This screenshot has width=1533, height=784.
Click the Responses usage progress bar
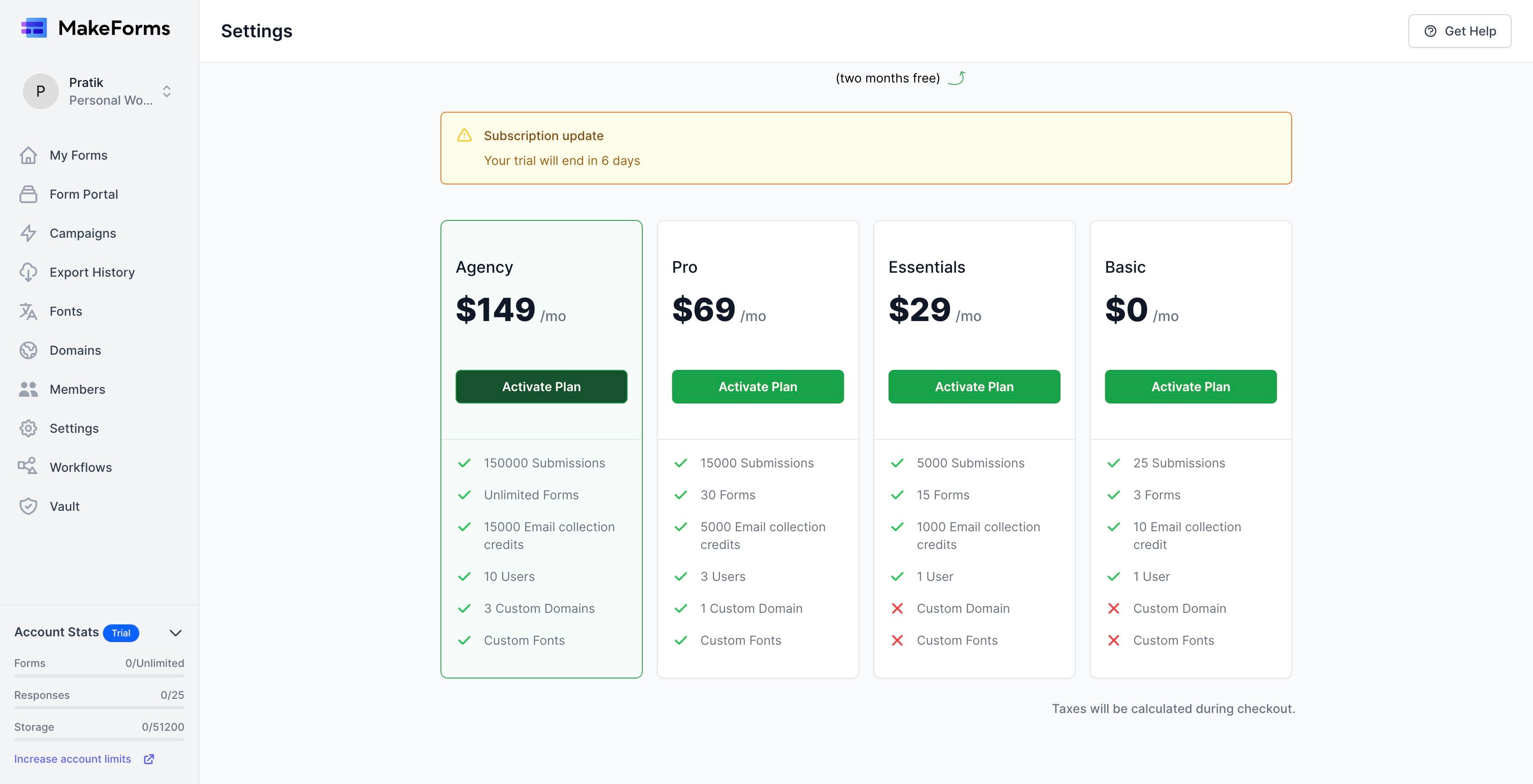[99, 709]
